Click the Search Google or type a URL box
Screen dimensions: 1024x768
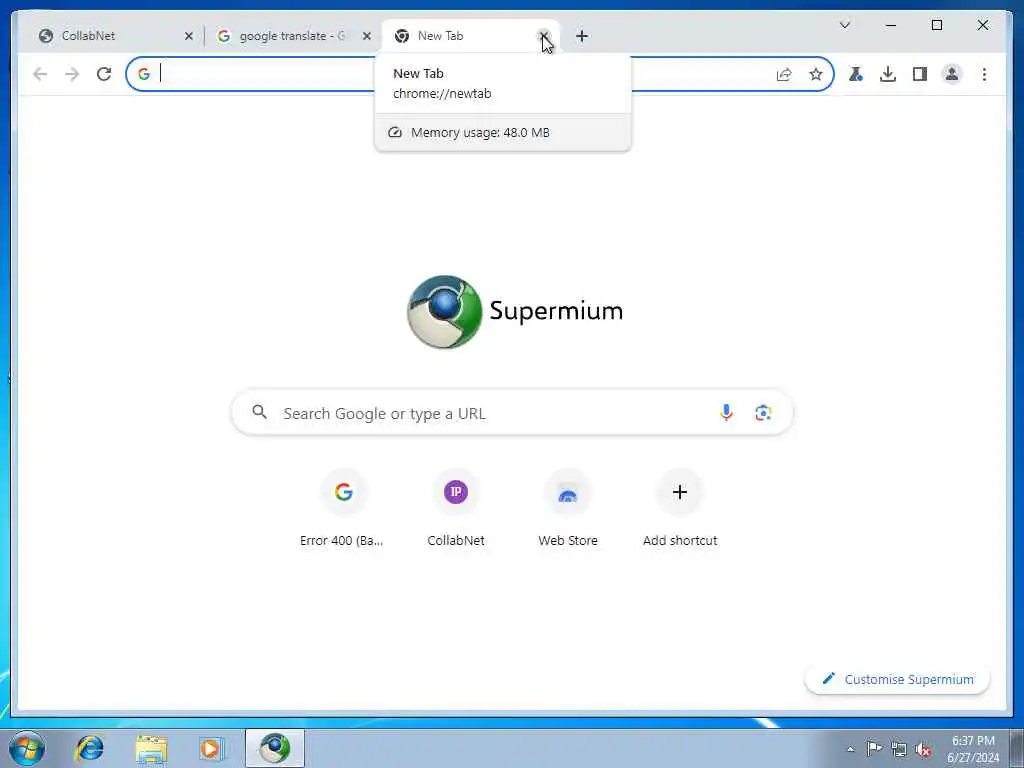[x=512, y=413]
